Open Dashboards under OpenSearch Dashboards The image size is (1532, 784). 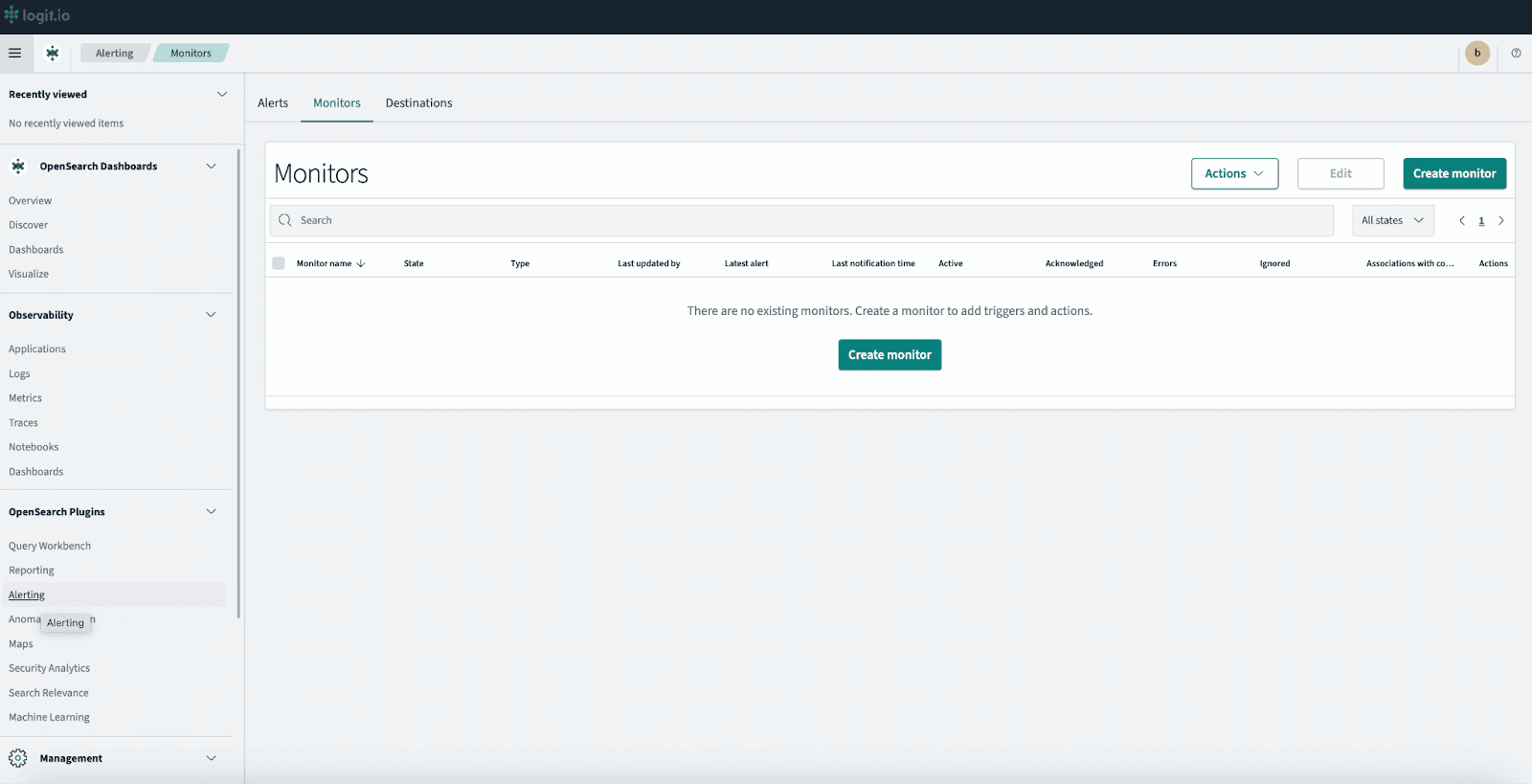36,250
